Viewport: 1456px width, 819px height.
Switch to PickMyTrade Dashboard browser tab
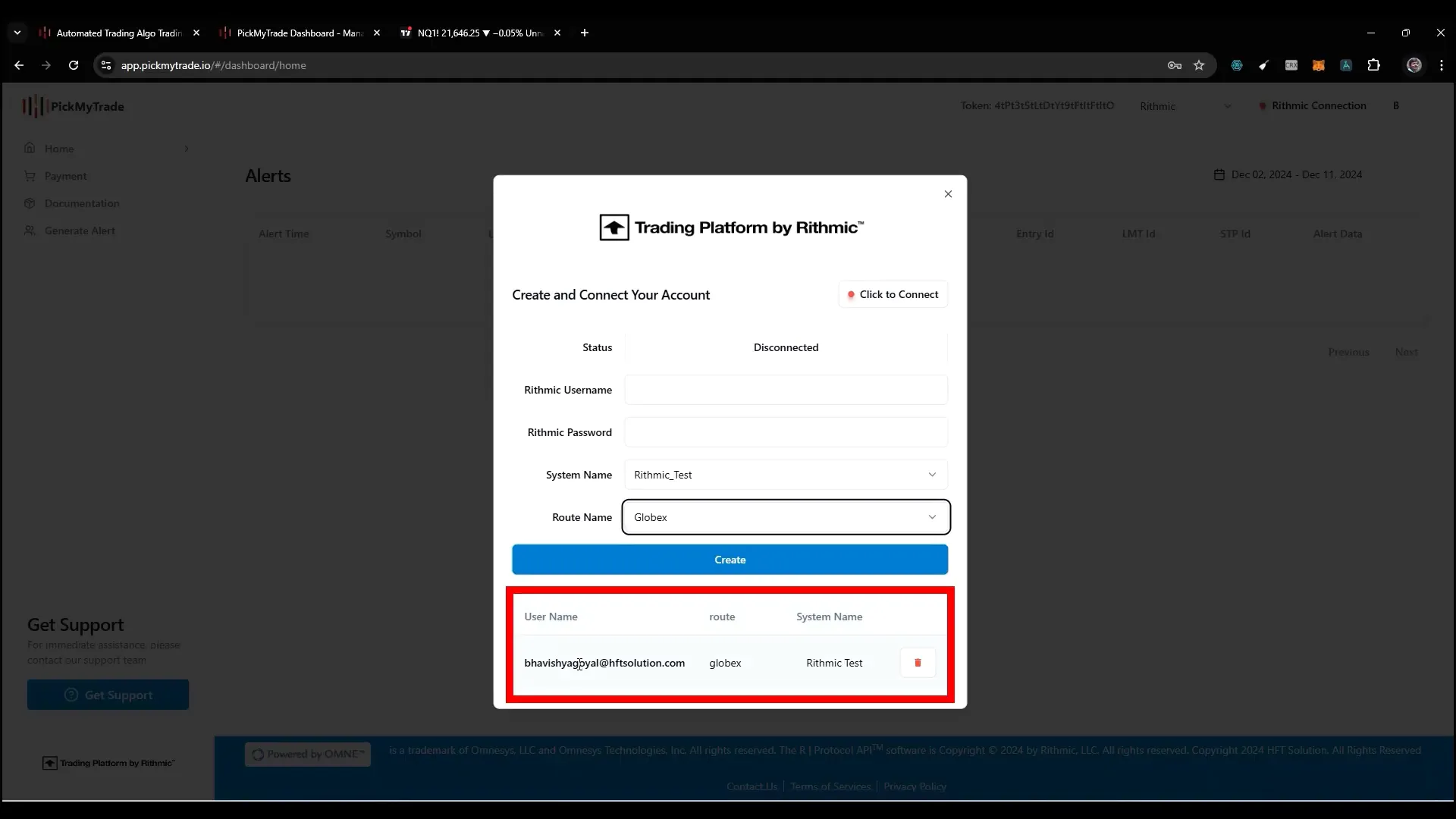tap(299, 33)
